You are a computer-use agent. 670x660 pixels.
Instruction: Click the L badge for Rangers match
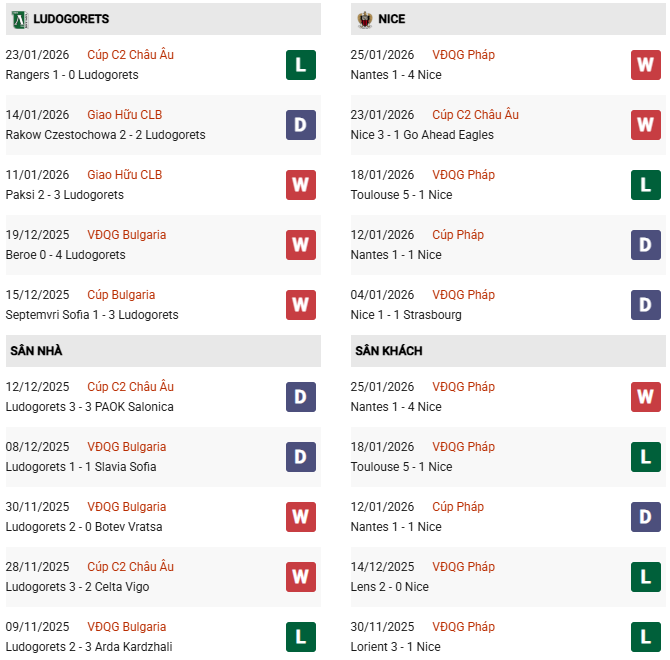[x=301, y=65]
